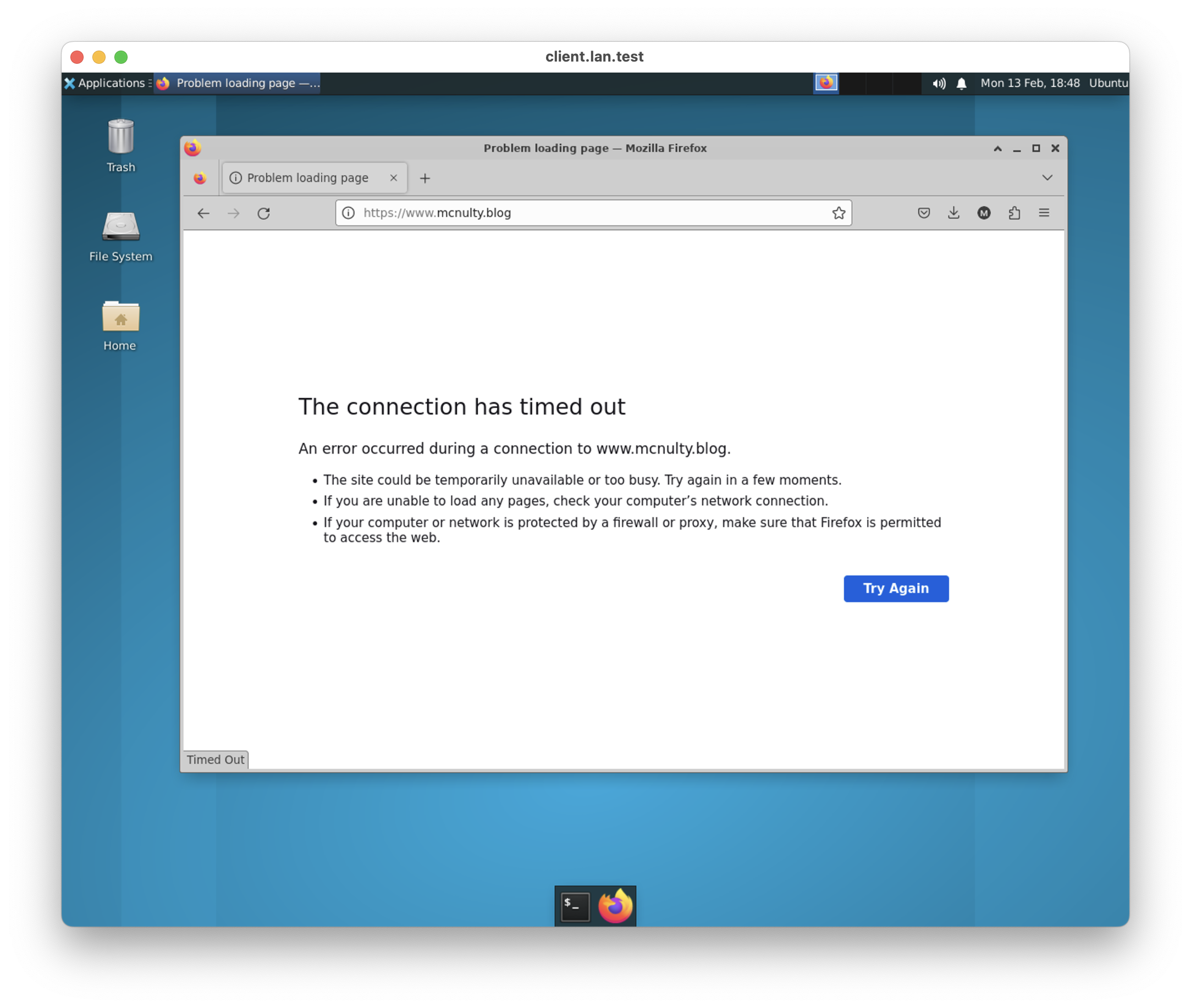Click inside the address bar

point(572,213)
